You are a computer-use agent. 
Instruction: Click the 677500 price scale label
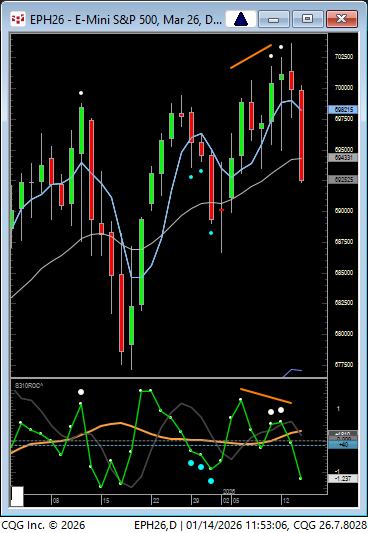click(x=344, y=365)
